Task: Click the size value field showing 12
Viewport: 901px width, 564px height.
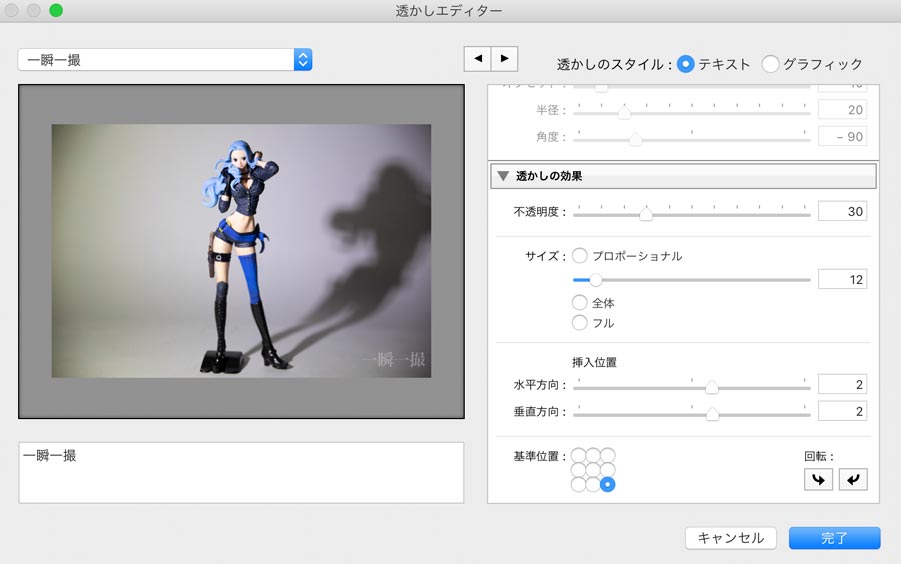Action: pyautogui.click(x=842, y=279)
